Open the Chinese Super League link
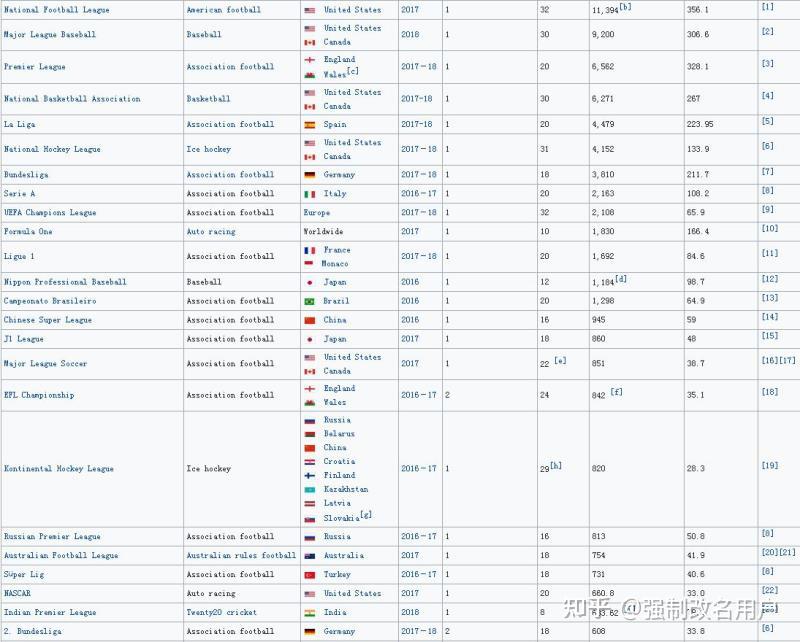The height and width of the screenshot is (642, 800). (48, 320)
